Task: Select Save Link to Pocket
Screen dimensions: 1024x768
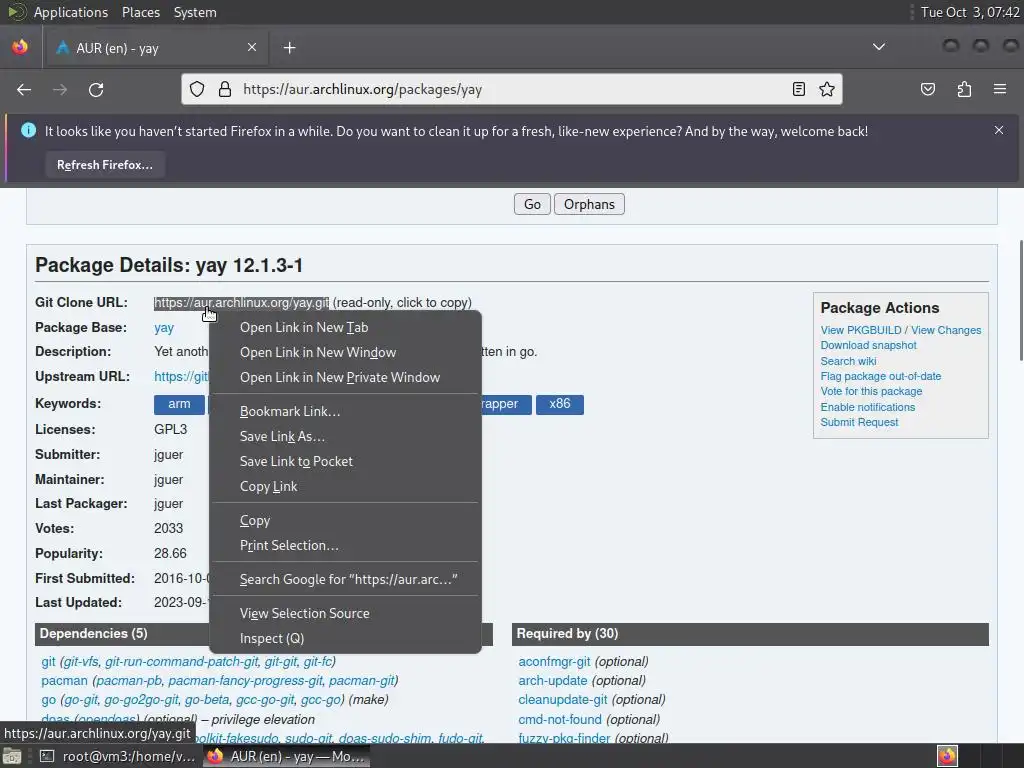Action: (x=345, y=461)
